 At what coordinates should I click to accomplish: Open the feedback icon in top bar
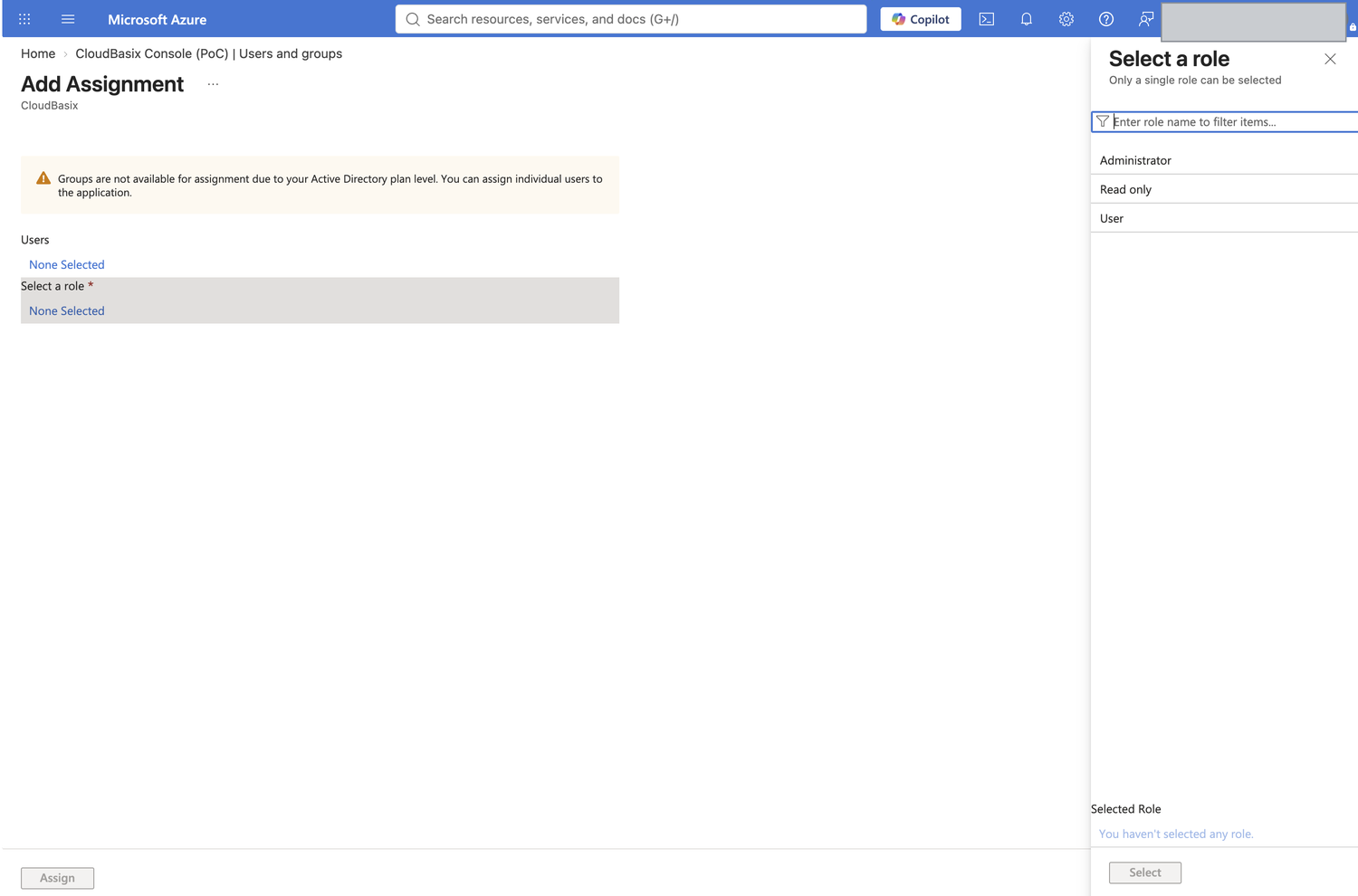[x=1146, y=19]
